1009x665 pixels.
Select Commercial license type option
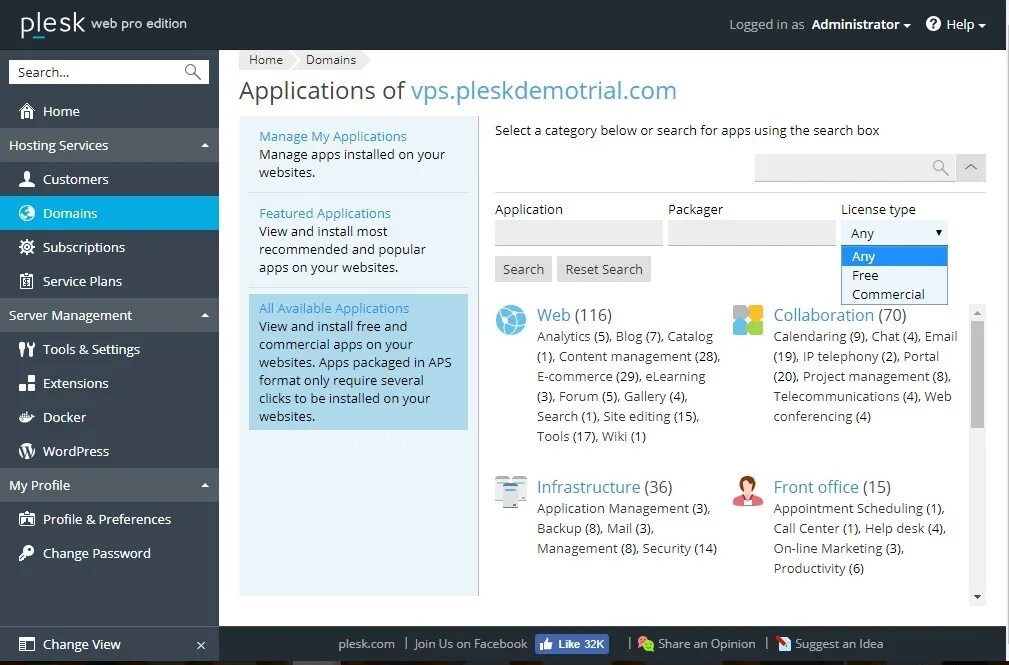click(894, 294)
